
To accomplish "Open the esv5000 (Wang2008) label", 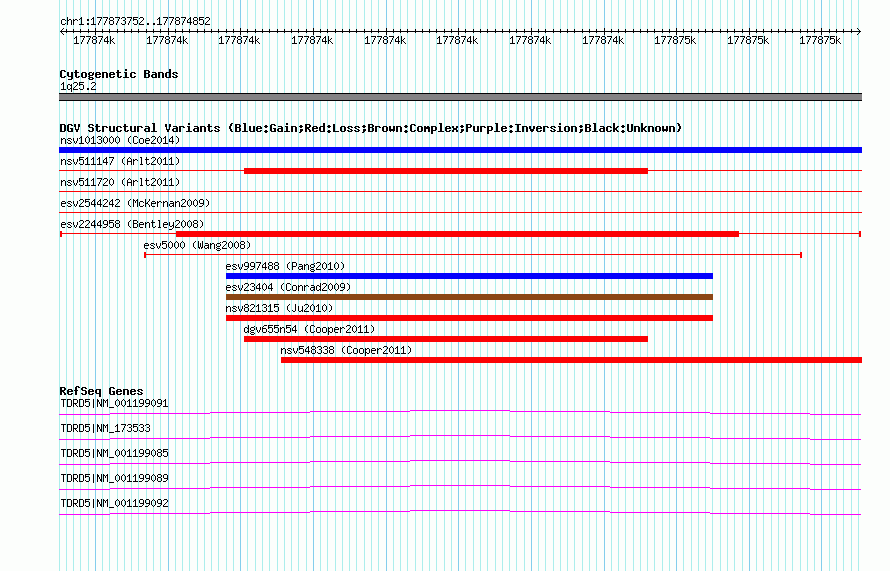I will (197, 245).
